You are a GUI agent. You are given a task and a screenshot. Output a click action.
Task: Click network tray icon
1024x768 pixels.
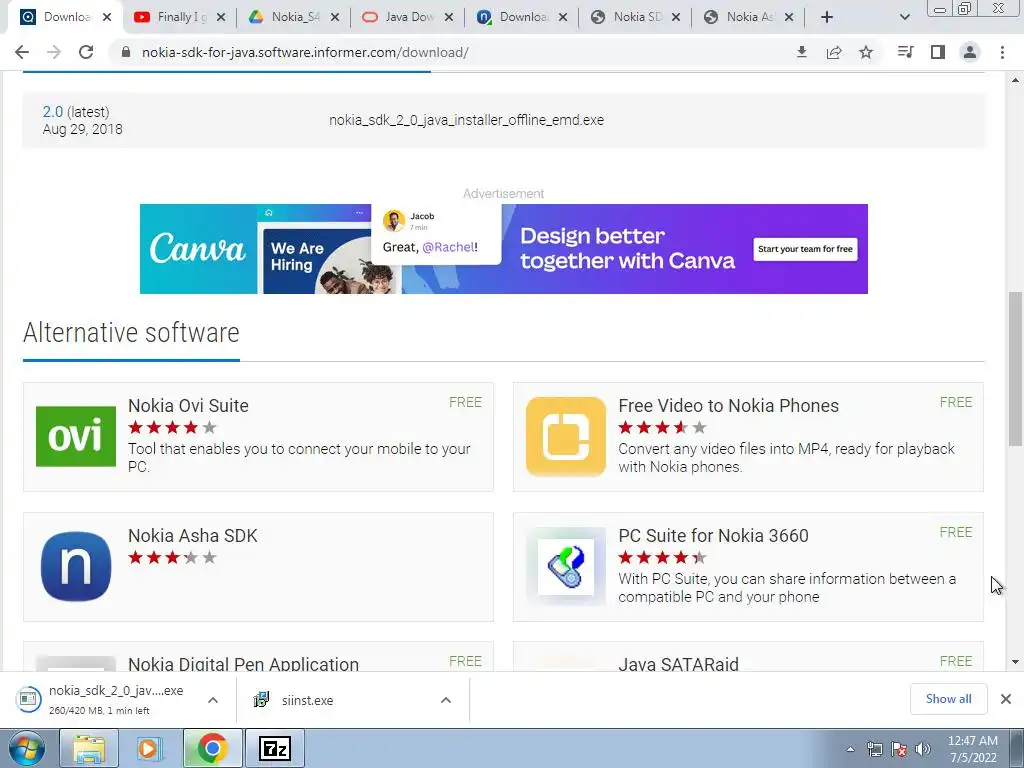874,749
